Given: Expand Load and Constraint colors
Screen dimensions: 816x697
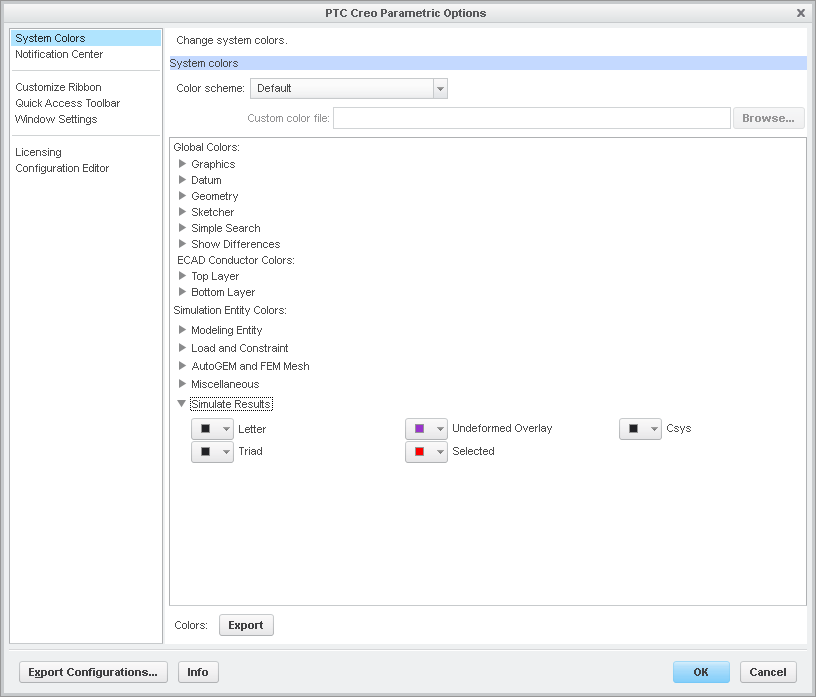Looking at the screenshot, I should click(x=182, y=347).
